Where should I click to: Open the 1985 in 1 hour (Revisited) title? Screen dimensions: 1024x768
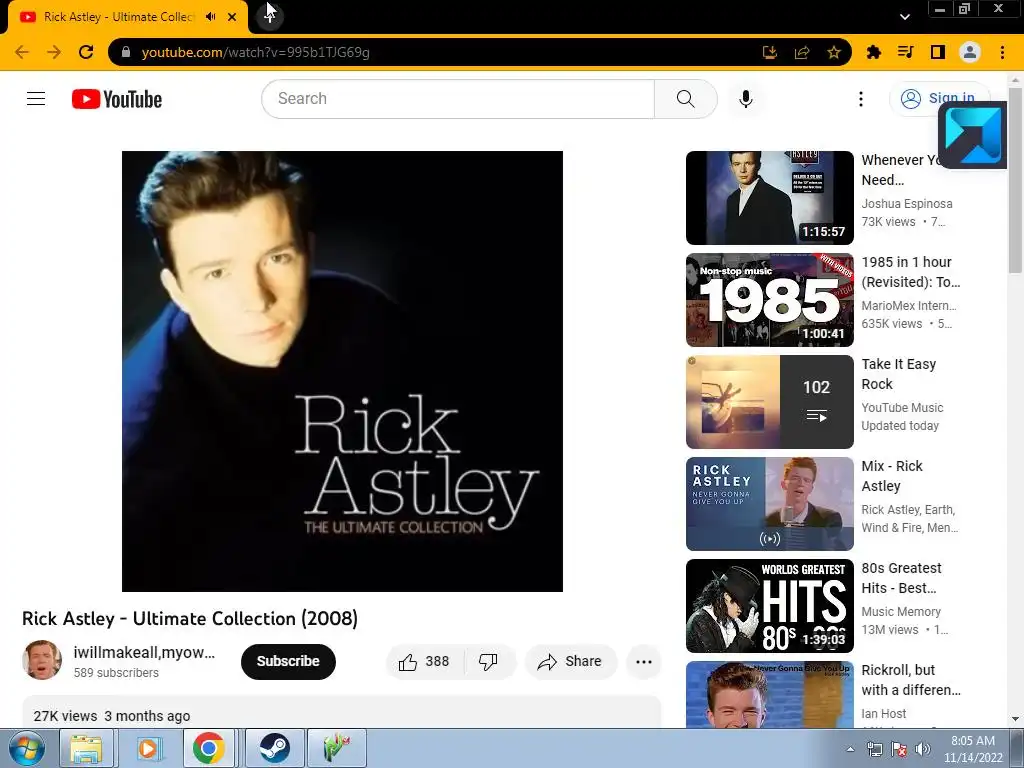(910, 272)
